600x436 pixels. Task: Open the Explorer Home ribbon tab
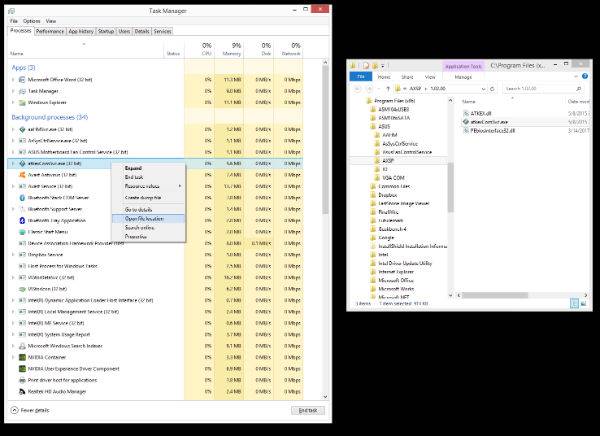coord(384,77)
